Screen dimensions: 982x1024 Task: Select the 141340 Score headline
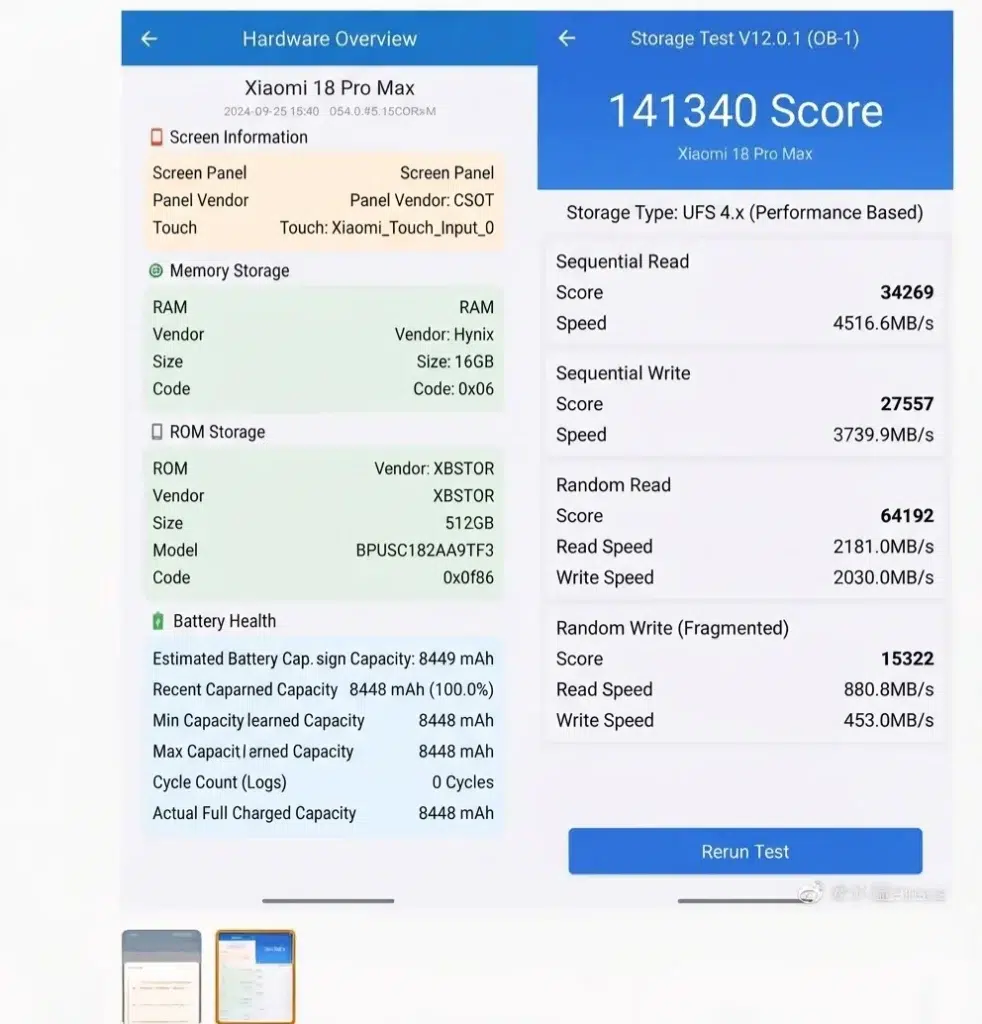(x=746, y=110)
